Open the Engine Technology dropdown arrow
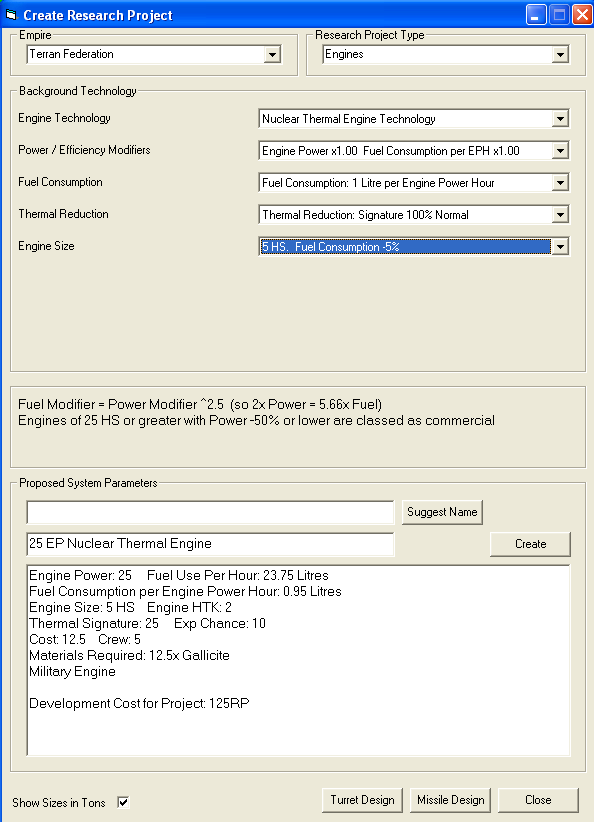Image resolution: width=594 pixels, height=822 pixels. click(x=560, y=119)
